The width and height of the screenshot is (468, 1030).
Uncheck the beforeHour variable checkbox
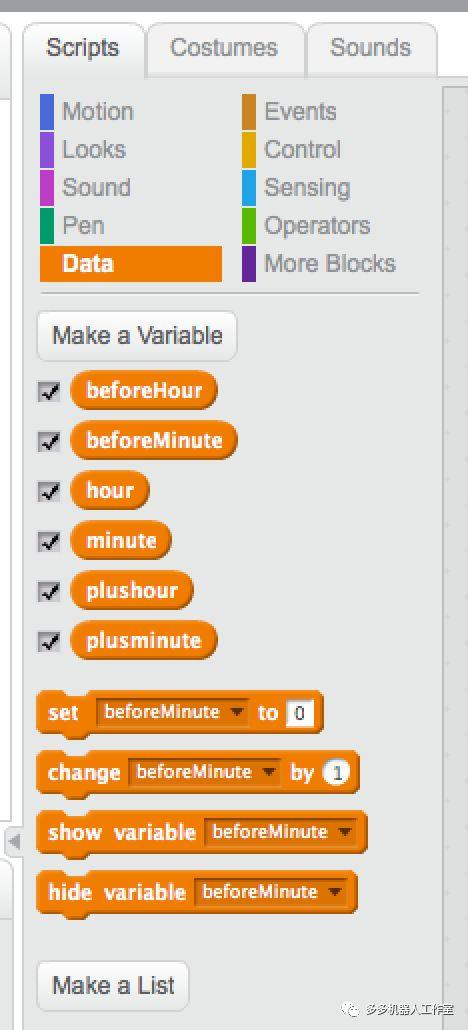click(49, 392)
